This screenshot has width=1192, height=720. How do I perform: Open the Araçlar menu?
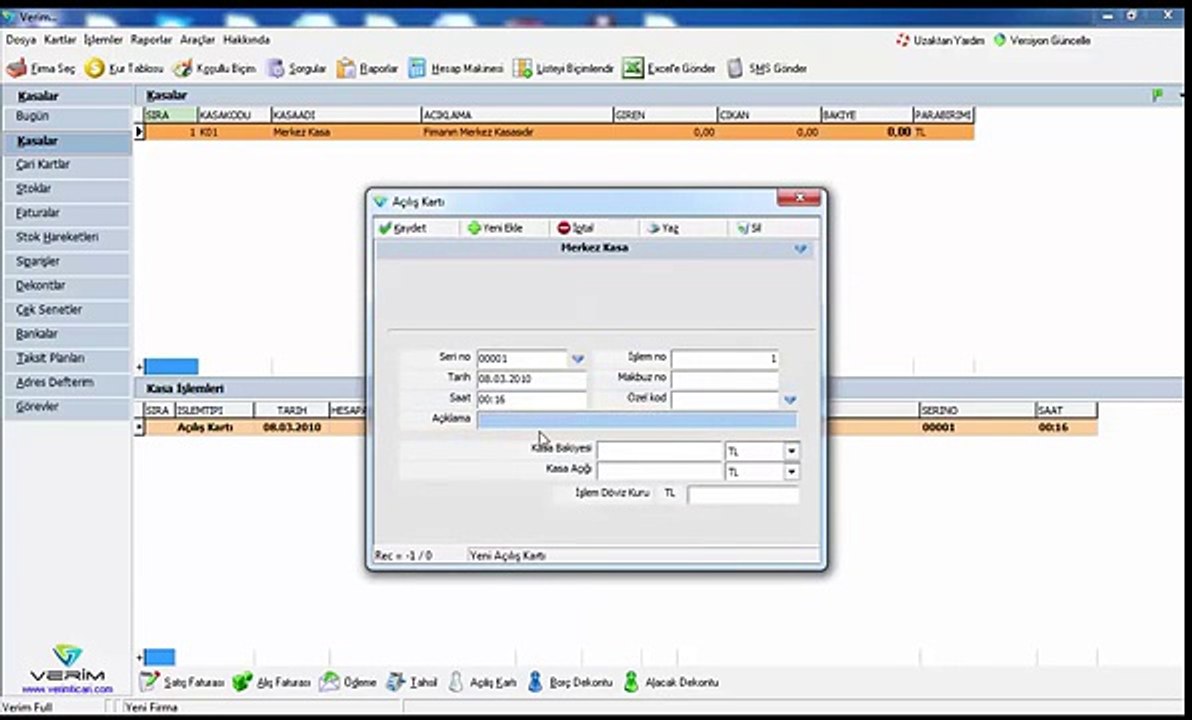point(198,40)
